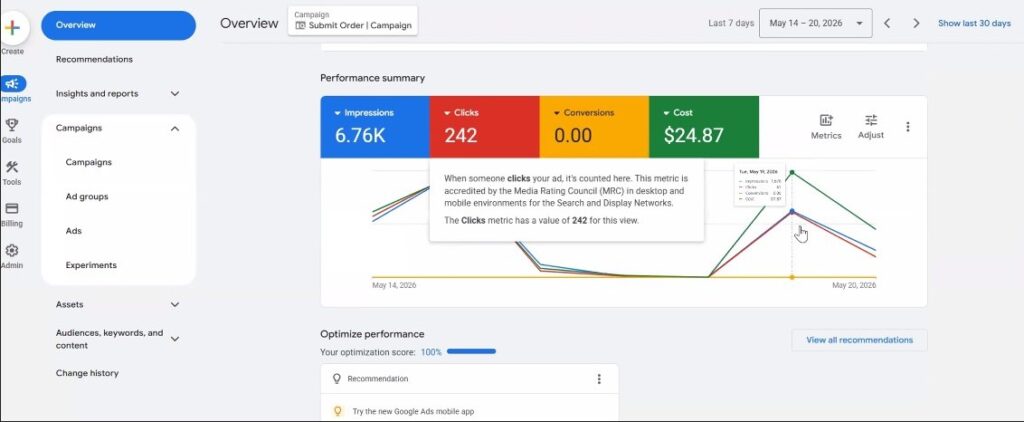Click the 100% optimization score link
Image resolution: width=1024 pixels, height=422 pixels.
(431, 352)
